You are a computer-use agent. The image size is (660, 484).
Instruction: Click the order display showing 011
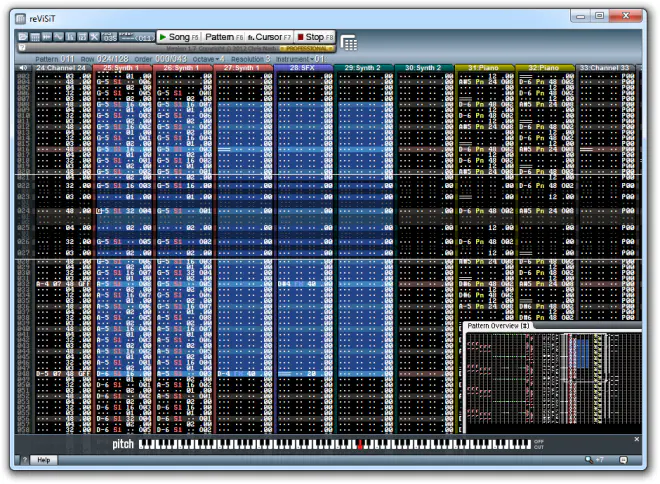[x=137, y=37]
